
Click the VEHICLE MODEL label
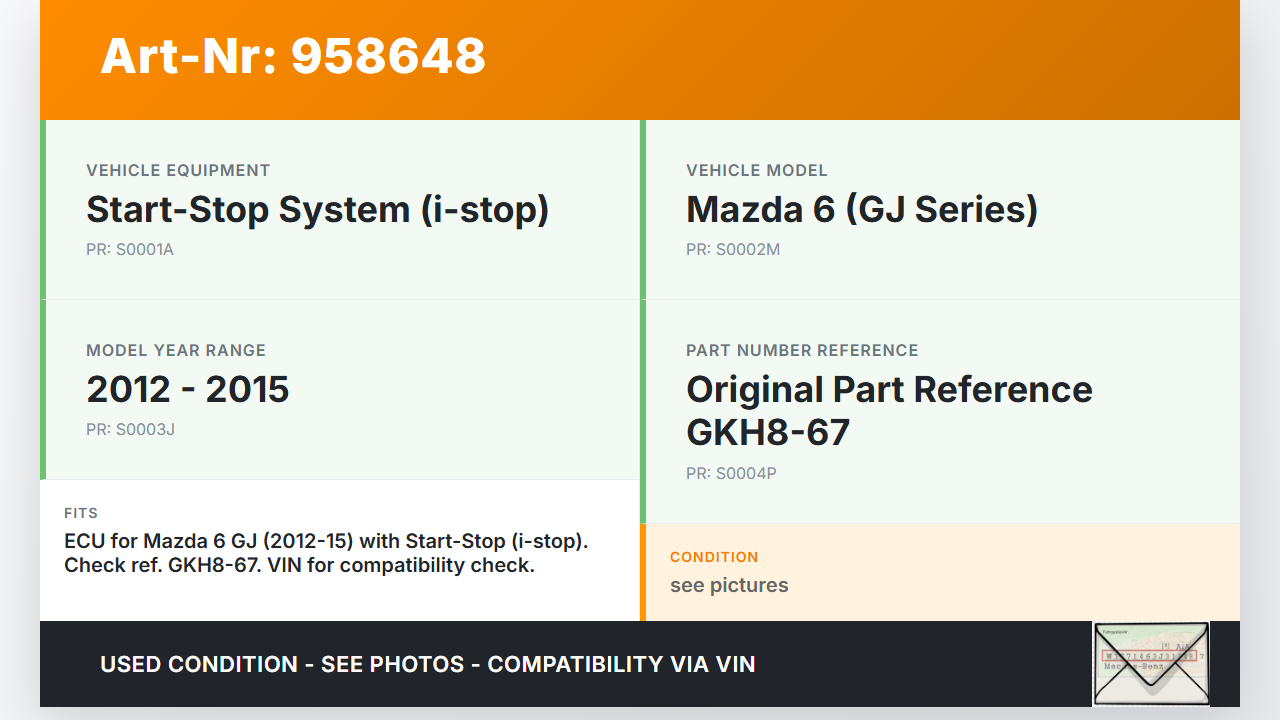757,170
